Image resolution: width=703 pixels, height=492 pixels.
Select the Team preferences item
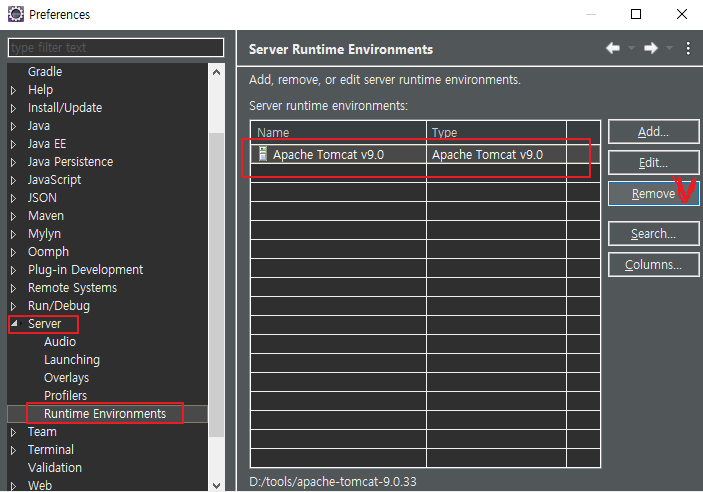click(42, 431)
